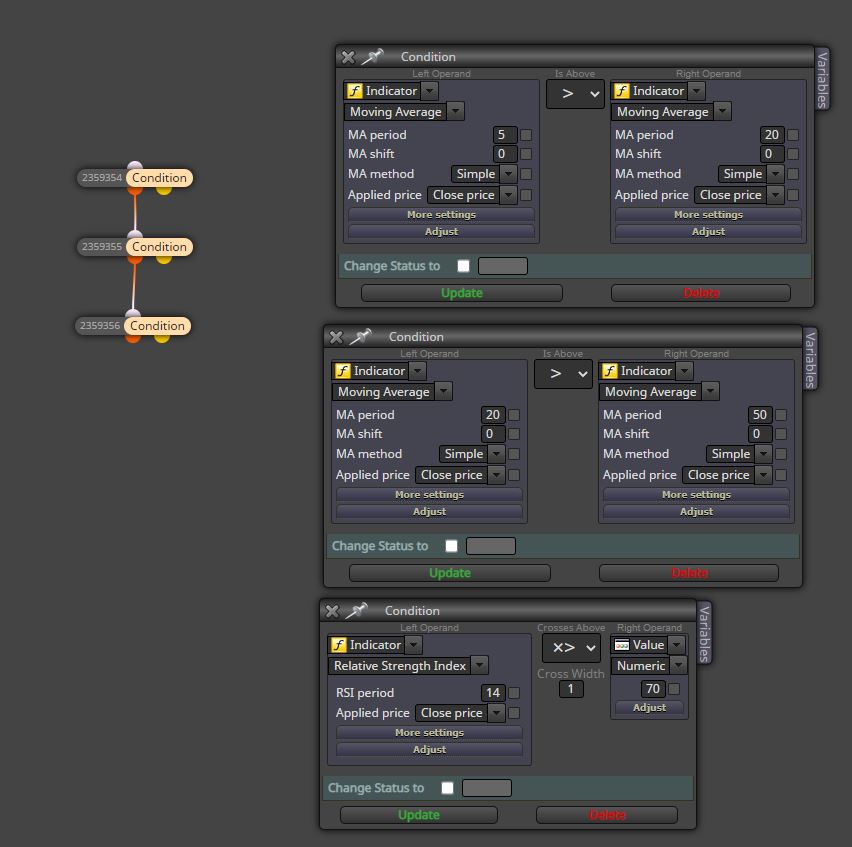Click the Value type icon in RSI panel
The width and height of the screenshot is (852, 847).
[622, 645]
